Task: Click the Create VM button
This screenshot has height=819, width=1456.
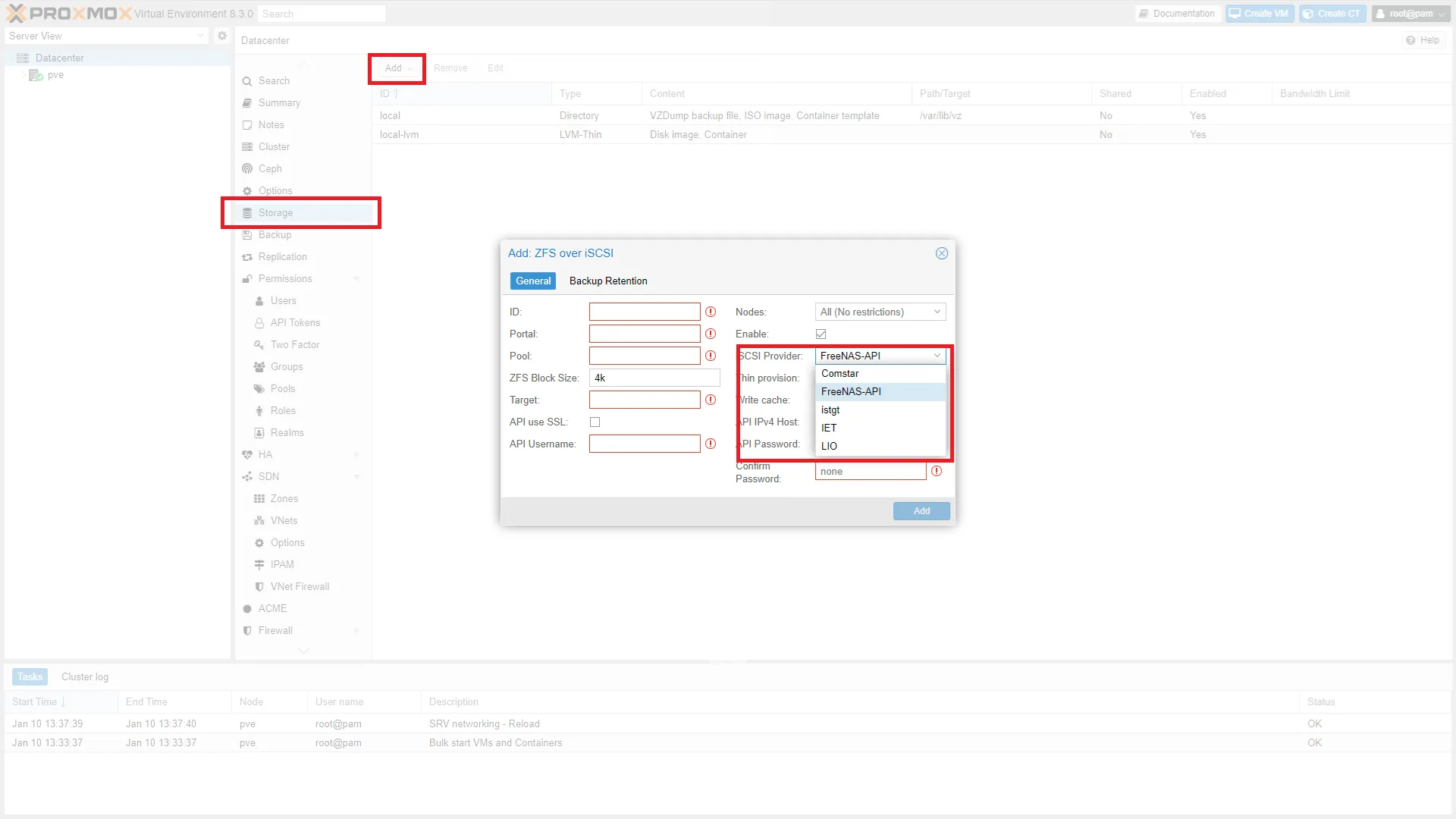Action: pyautogui.click(x=1259, y=13)
